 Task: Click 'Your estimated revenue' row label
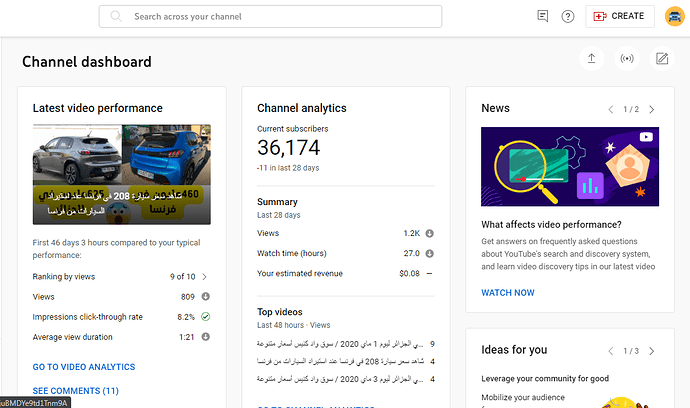point(300,274)
